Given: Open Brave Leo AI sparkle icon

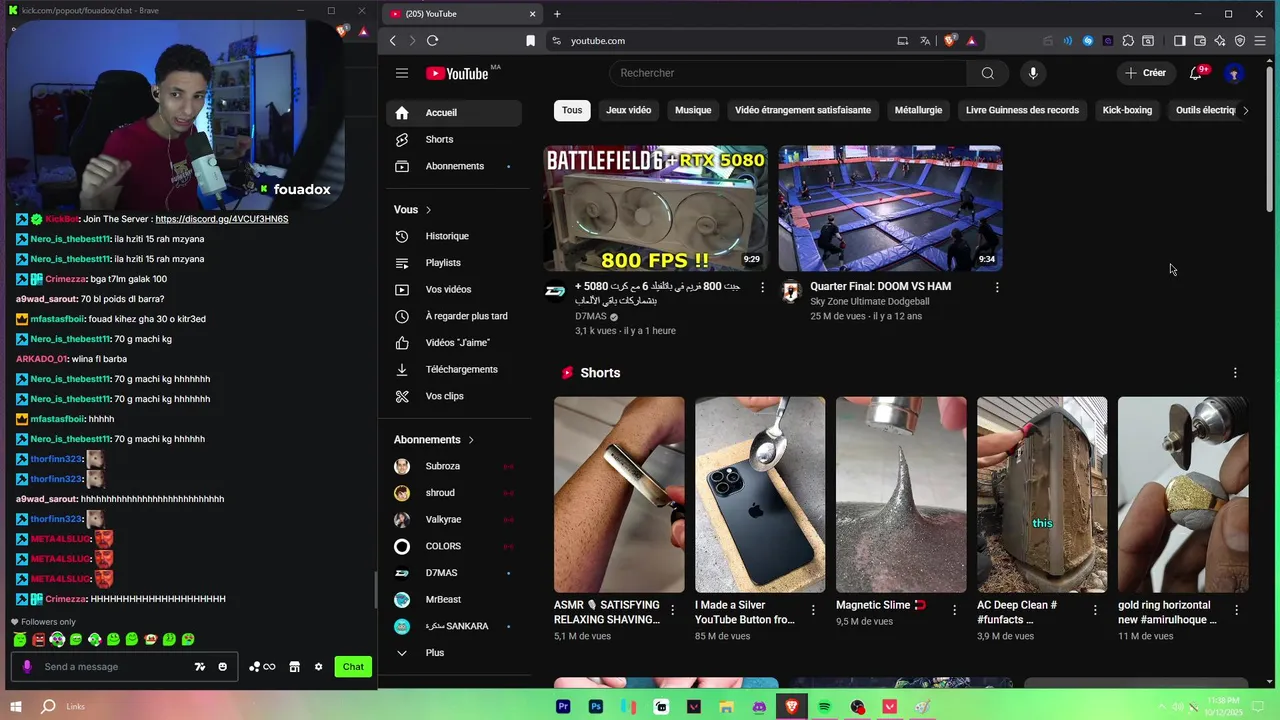Looking at the screenshot, I should (1220, 41).
